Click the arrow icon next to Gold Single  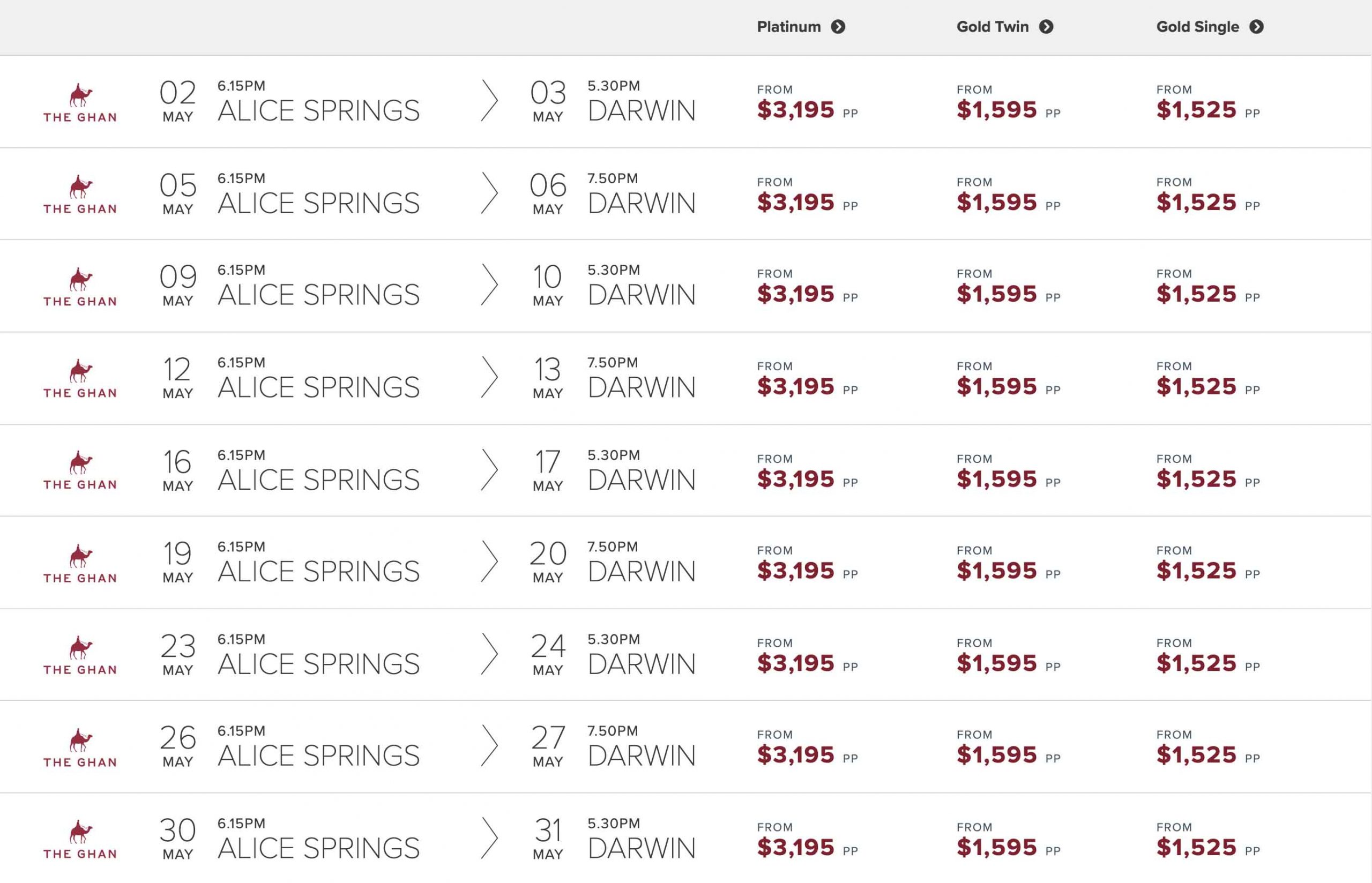click(1256, 27)
